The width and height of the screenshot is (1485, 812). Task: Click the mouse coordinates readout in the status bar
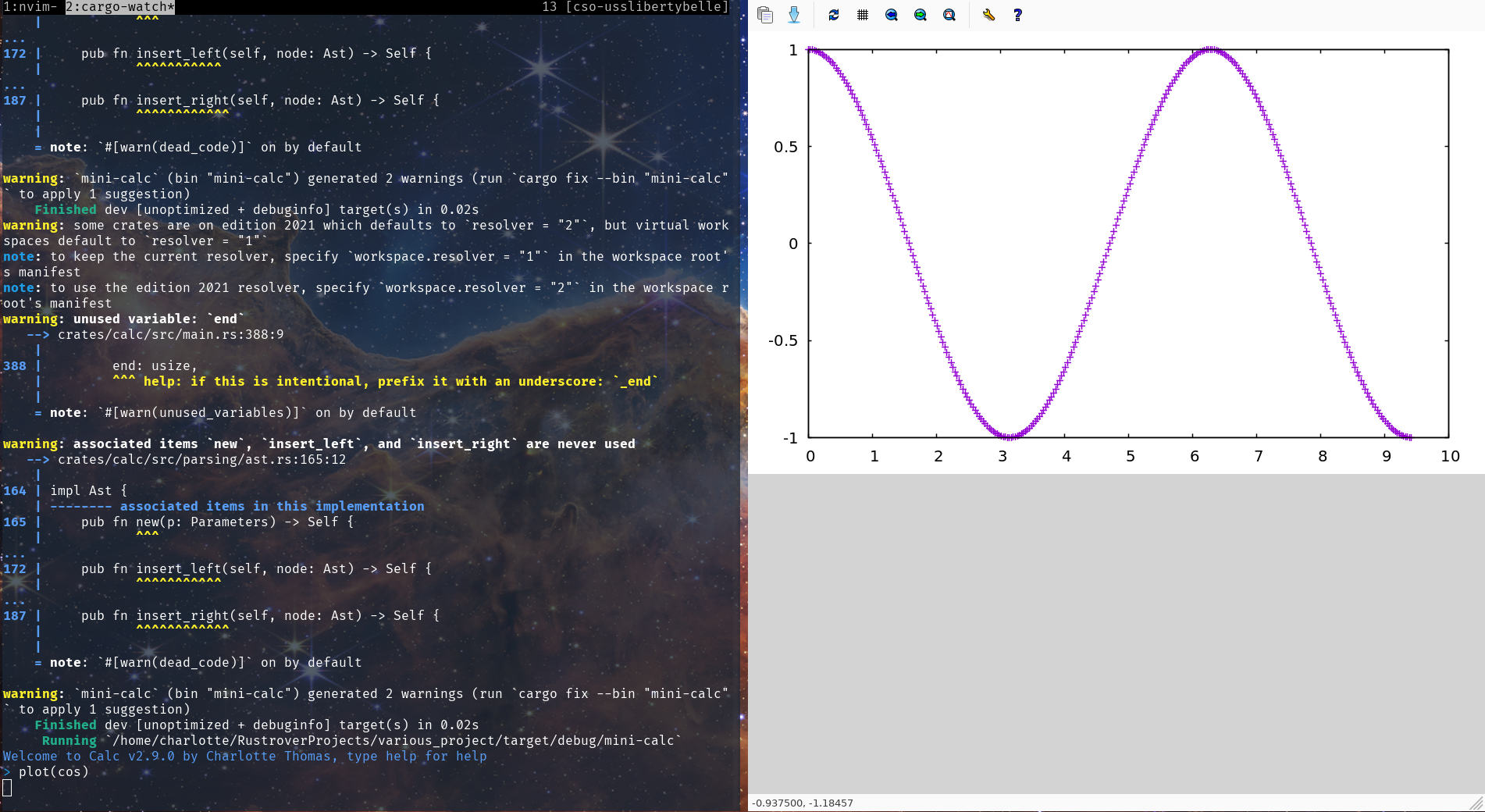point(802,803)
